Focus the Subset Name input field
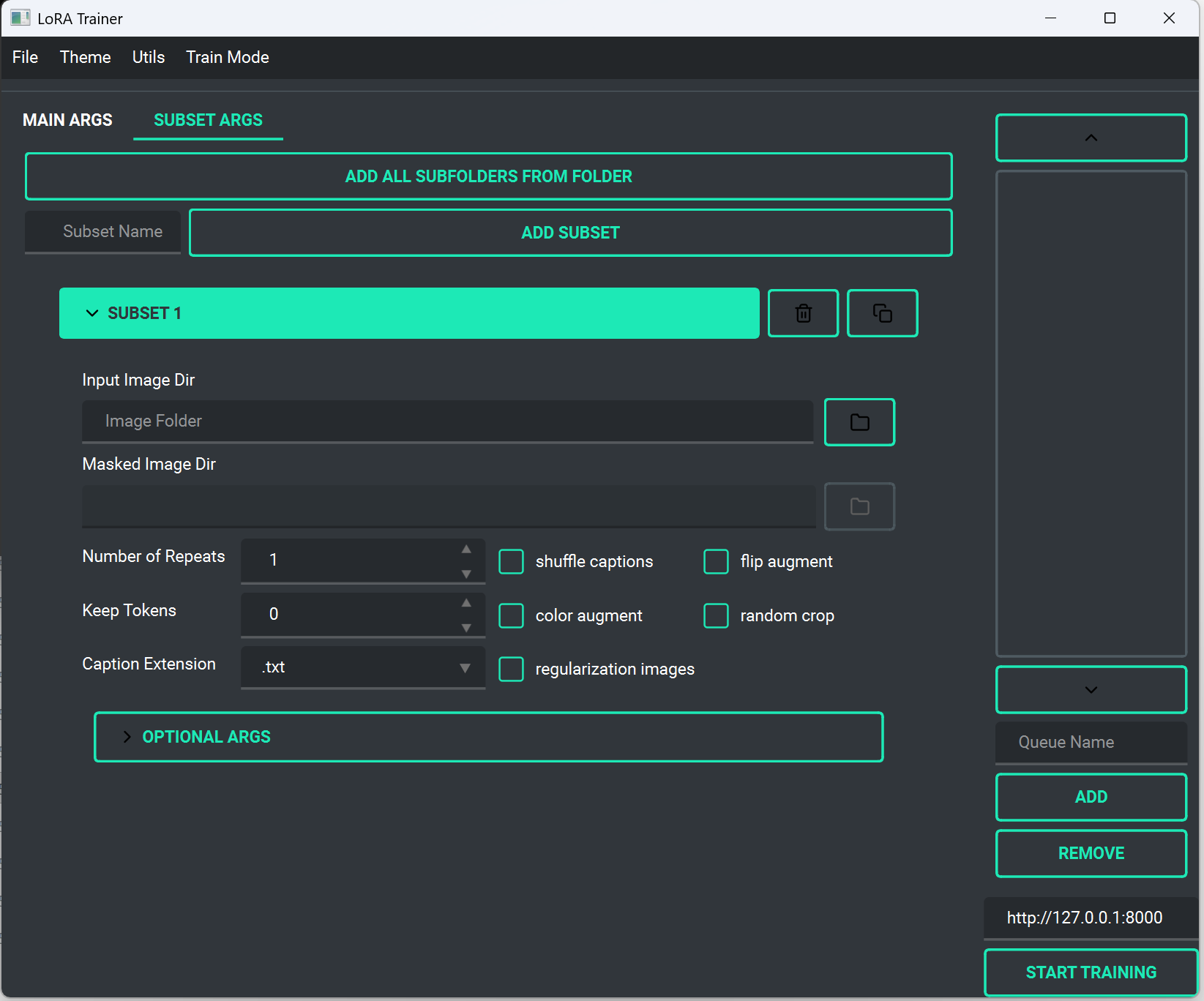The height and width of the screenshot is (1001, 1204). [x=102, y=232]
